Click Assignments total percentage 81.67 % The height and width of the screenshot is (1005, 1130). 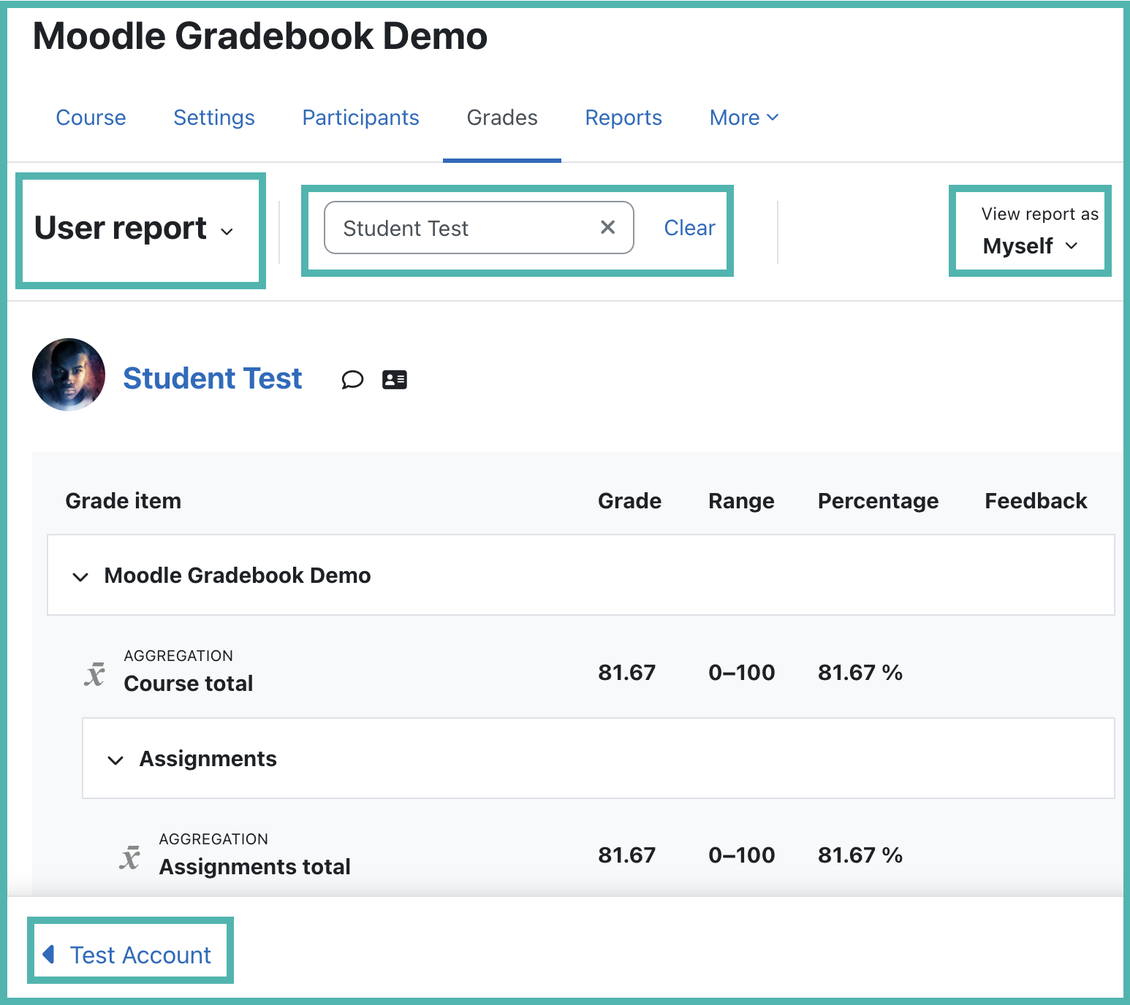[x=860, y=855]
